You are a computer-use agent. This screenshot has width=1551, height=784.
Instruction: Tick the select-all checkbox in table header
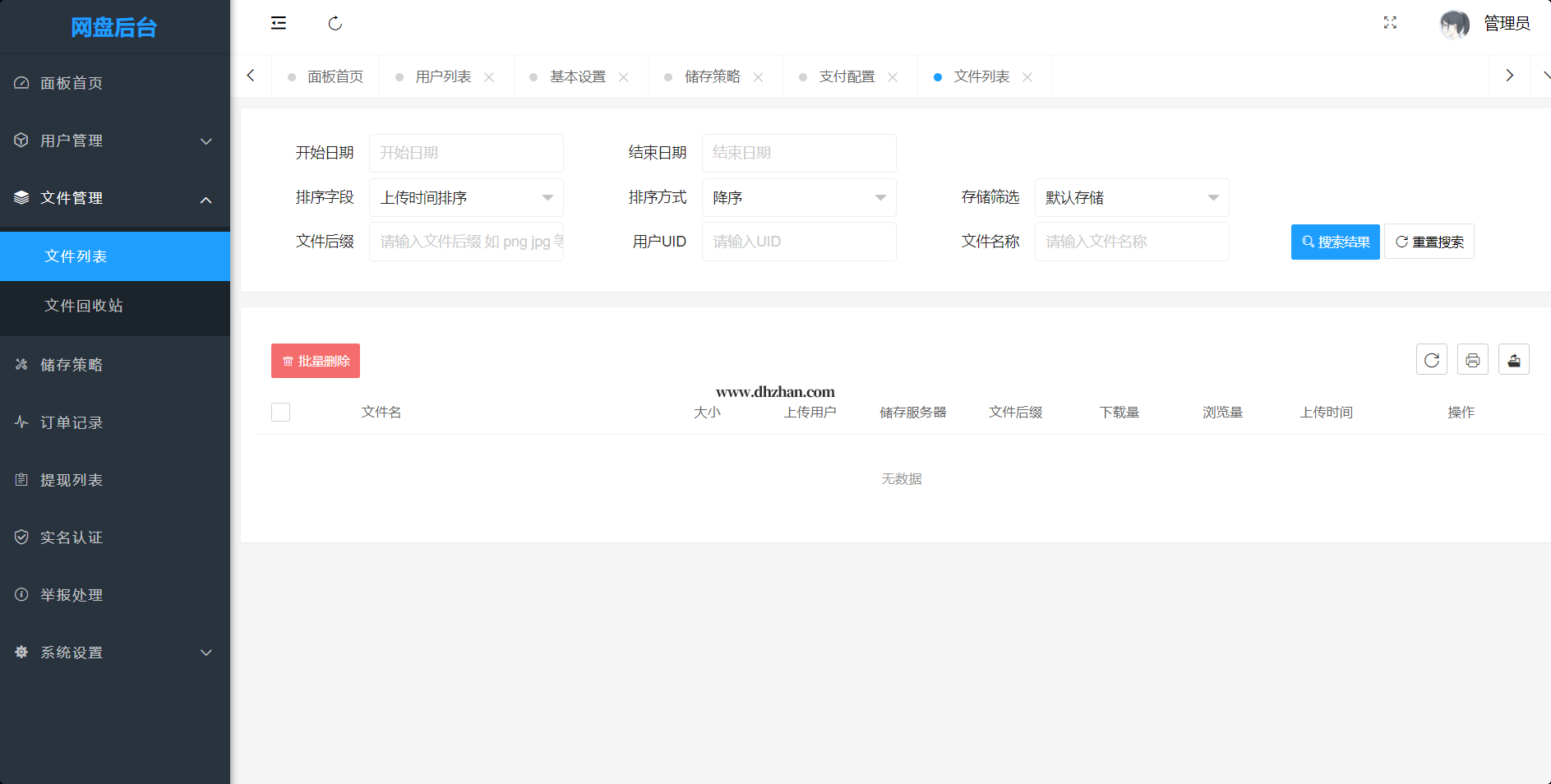pos(281,413)
